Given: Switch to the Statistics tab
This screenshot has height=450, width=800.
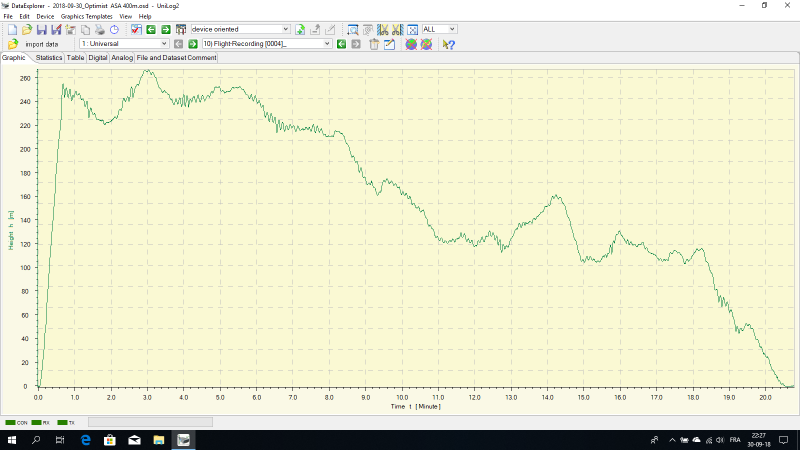Looking at the screenshot, I should pos(47,58).
